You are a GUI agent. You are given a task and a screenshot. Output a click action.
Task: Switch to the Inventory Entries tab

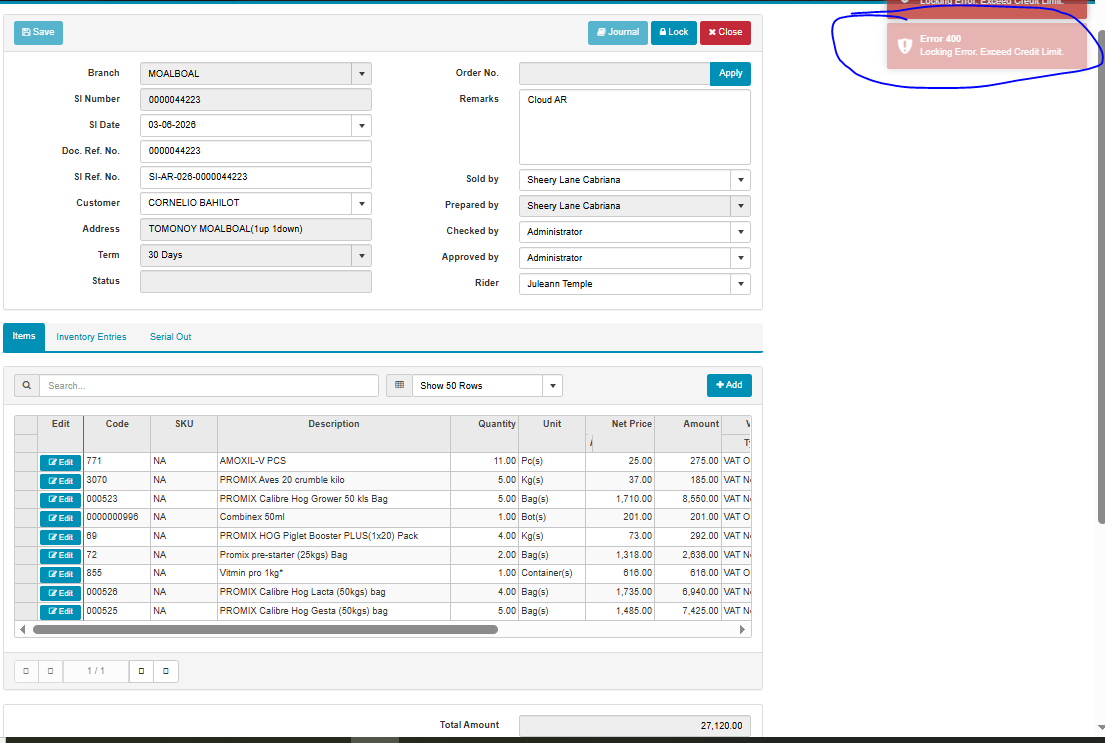click(x=91, y=337)
